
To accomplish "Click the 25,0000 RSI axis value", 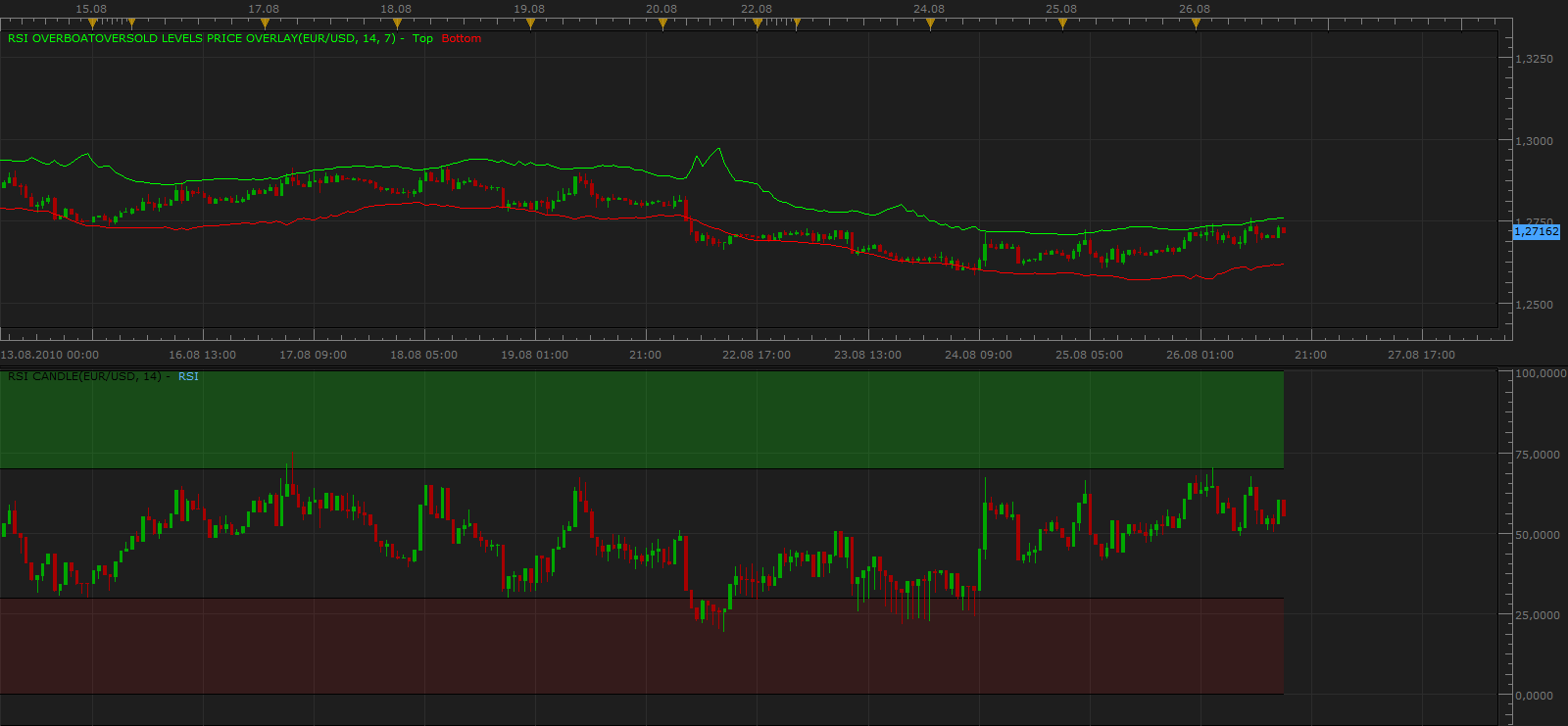I will click(x=1537, y=615).
